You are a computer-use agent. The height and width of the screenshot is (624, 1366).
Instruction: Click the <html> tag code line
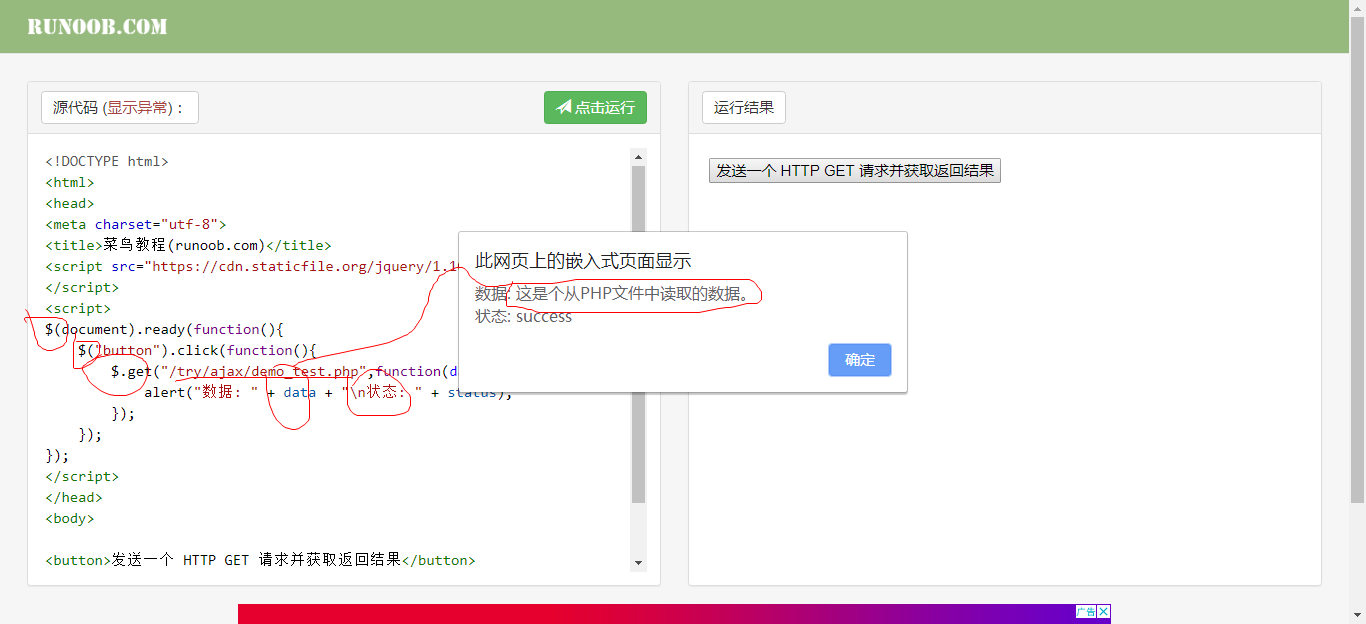click(x=70, y=182)
